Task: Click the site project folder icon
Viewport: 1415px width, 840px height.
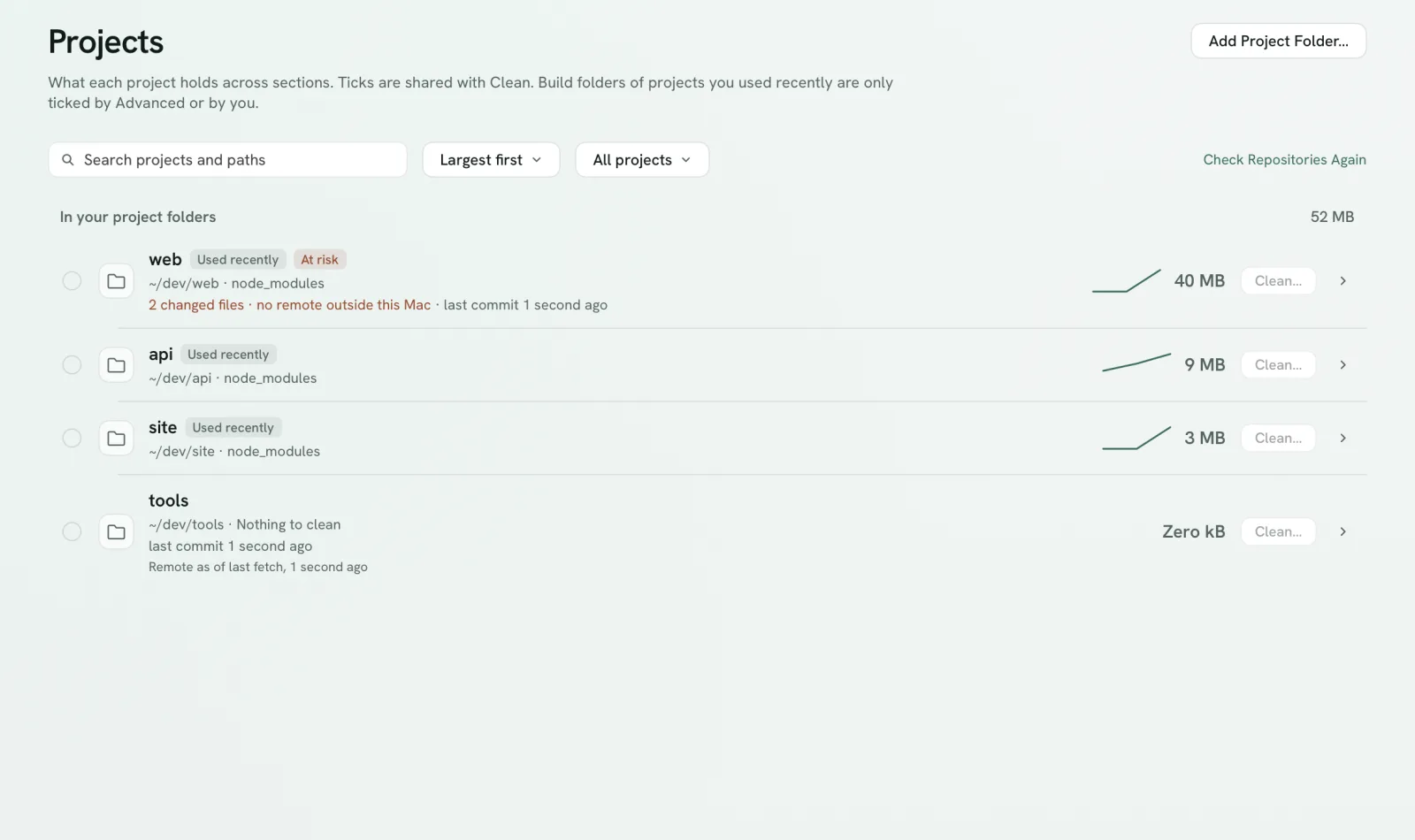Action: coord(116,439)
